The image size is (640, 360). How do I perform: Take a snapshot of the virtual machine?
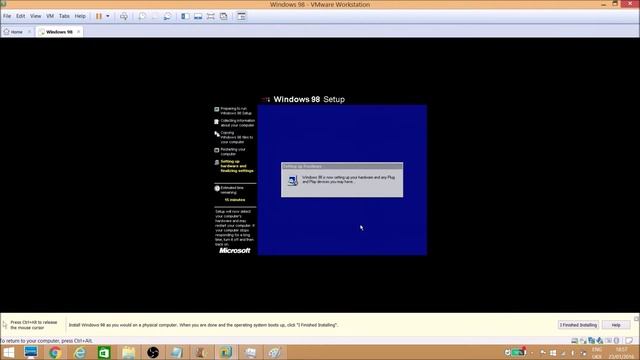(142, 16)
